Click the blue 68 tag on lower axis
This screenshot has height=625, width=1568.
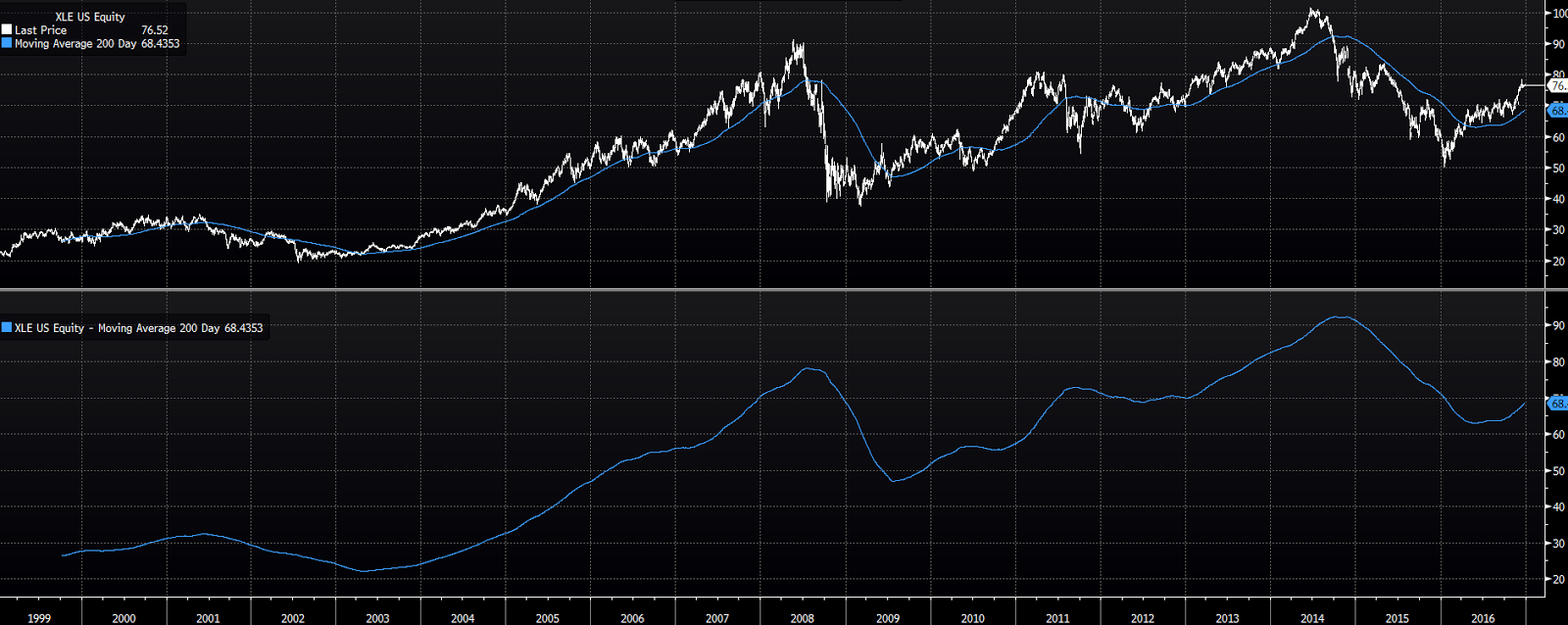coord(1557,403)
